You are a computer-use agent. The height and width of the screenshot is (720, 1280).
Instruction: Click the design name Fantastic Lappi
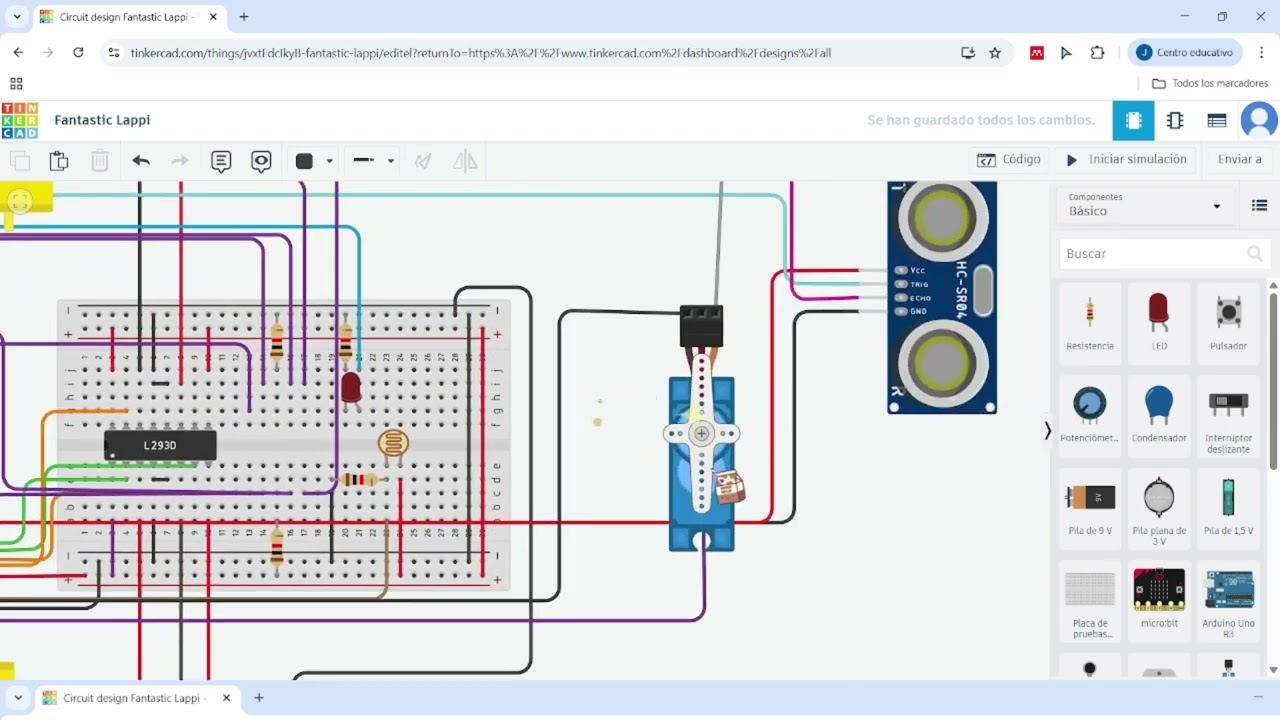(x=102, y=120)
